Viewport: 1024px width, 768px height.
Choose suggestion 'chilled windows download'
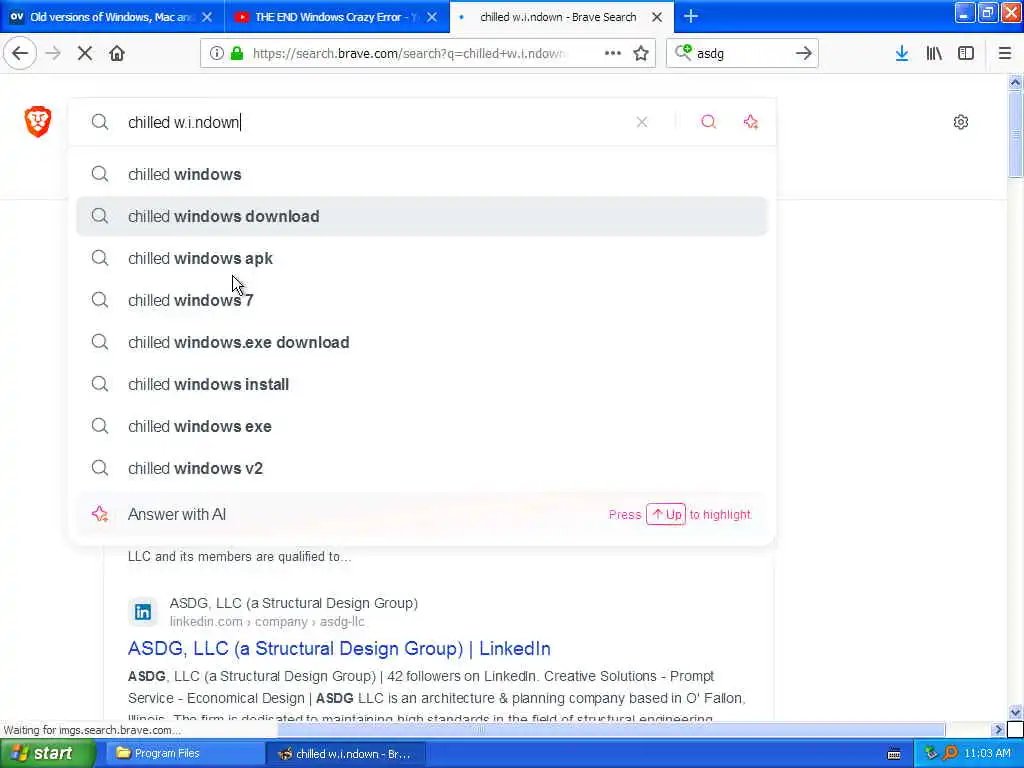point(422,216)
